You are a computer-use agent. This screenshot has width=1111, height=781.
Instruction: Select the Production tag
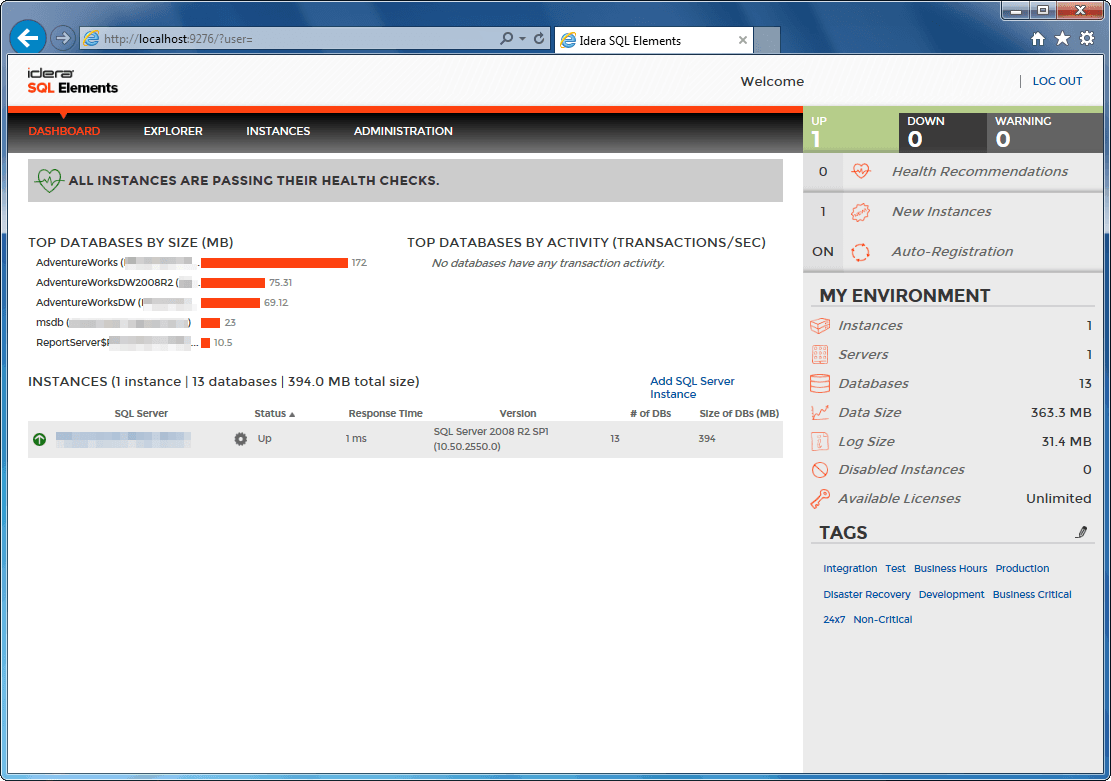(x=1022, y=568)
